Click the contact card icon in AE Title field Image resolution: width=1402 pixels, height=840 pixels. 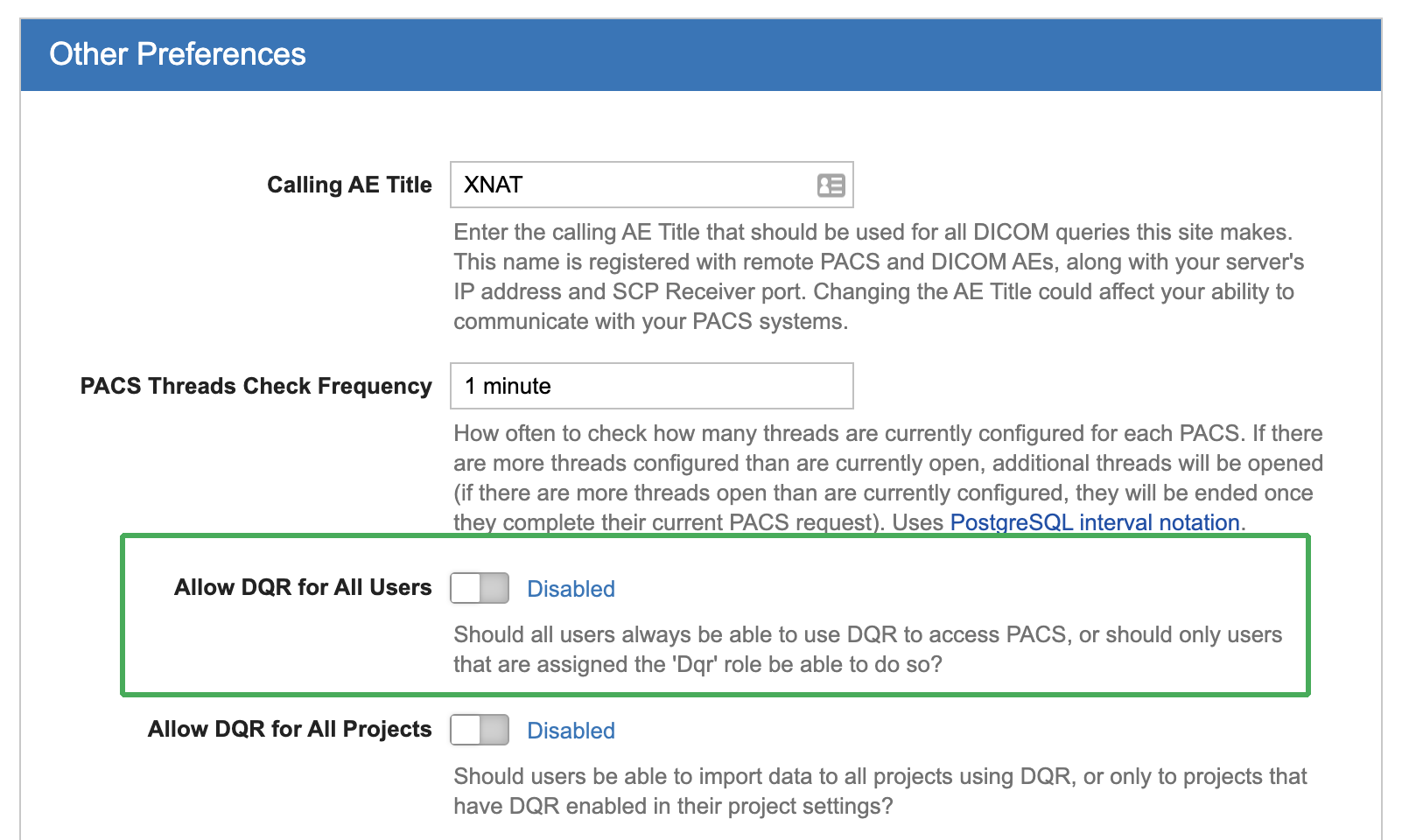[831, 185]
